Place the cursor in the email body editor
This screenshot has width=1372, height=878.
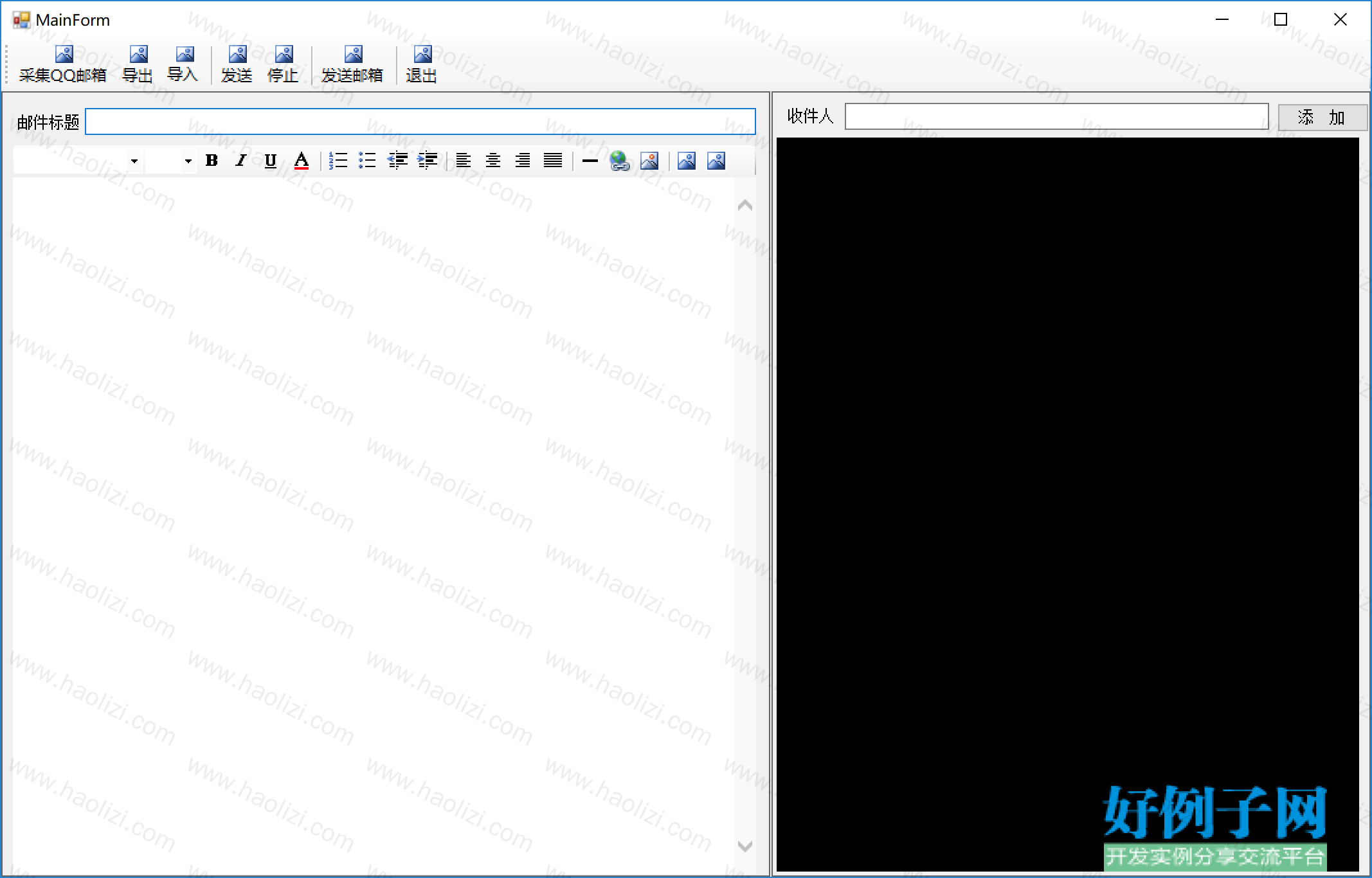click(x=374, y=526)
